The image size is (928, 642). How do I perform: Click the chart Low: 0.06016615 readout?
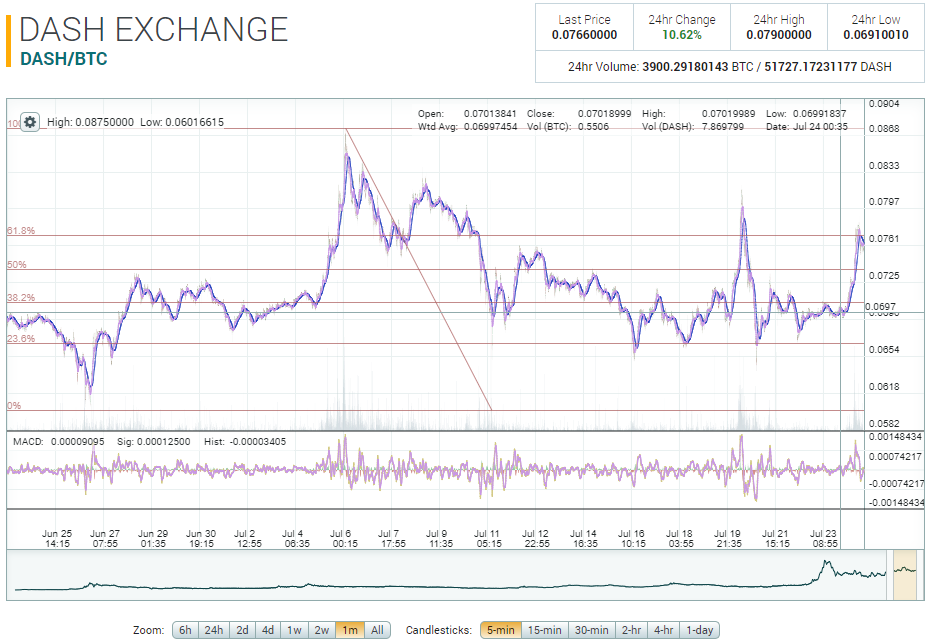(x=182, y=122)
